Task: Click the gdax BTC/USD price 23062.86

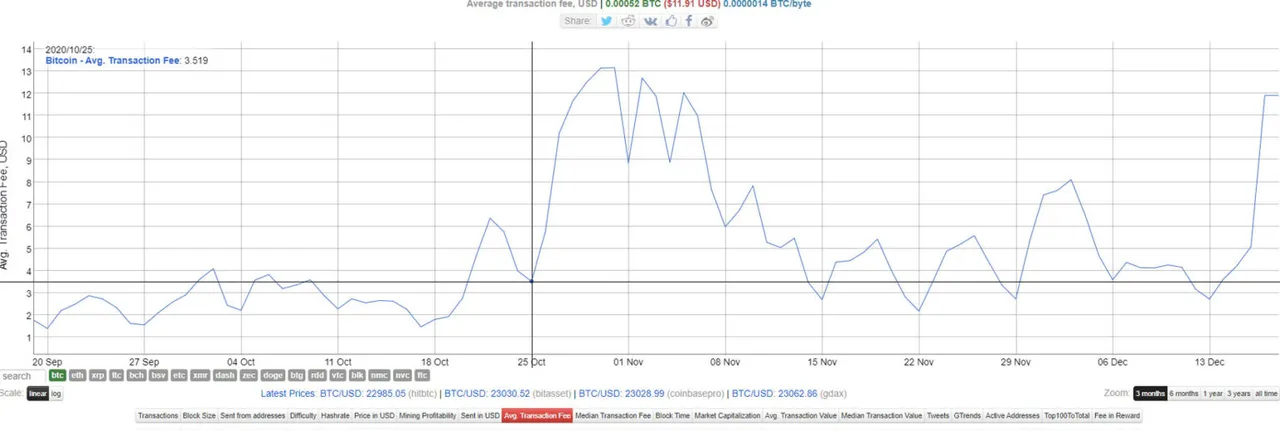Action: (x=774, y=394)
